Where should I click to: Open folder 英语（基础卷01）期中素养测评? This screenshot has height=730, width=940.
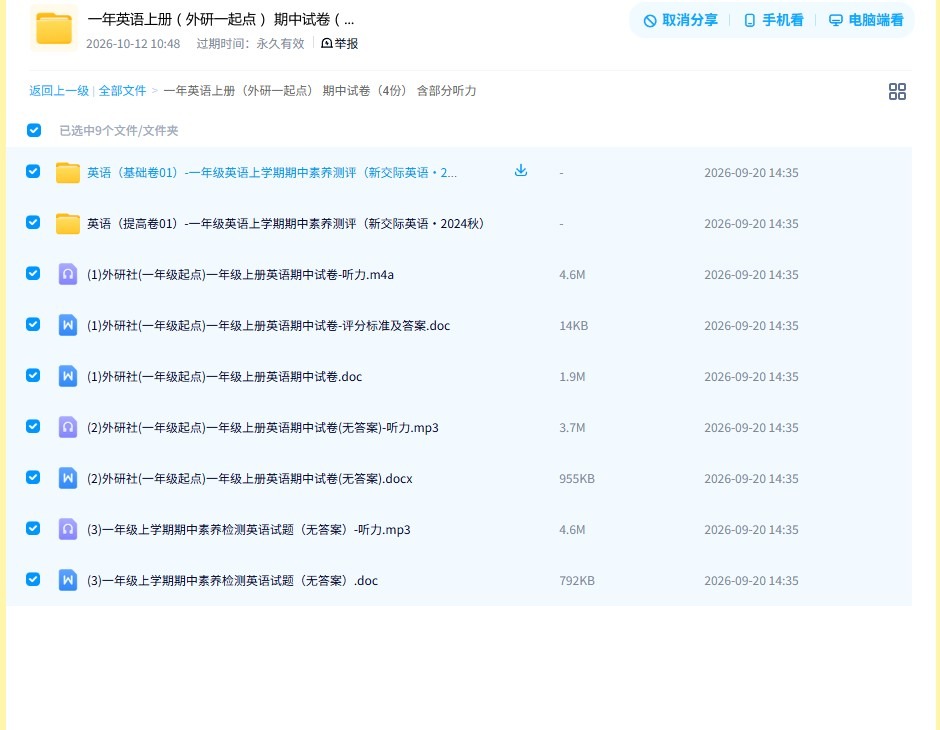272,173
